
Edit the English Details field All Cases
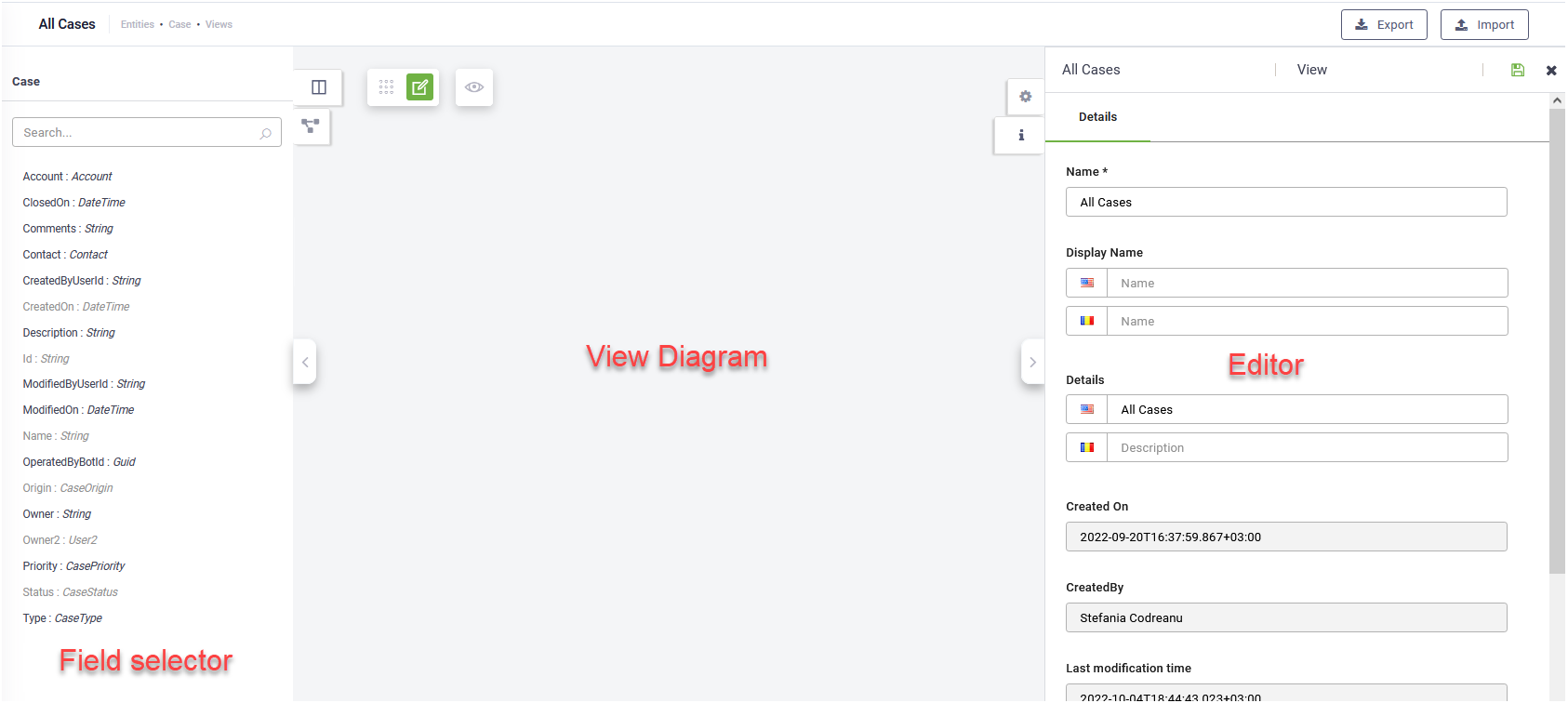pos(1307,409)
